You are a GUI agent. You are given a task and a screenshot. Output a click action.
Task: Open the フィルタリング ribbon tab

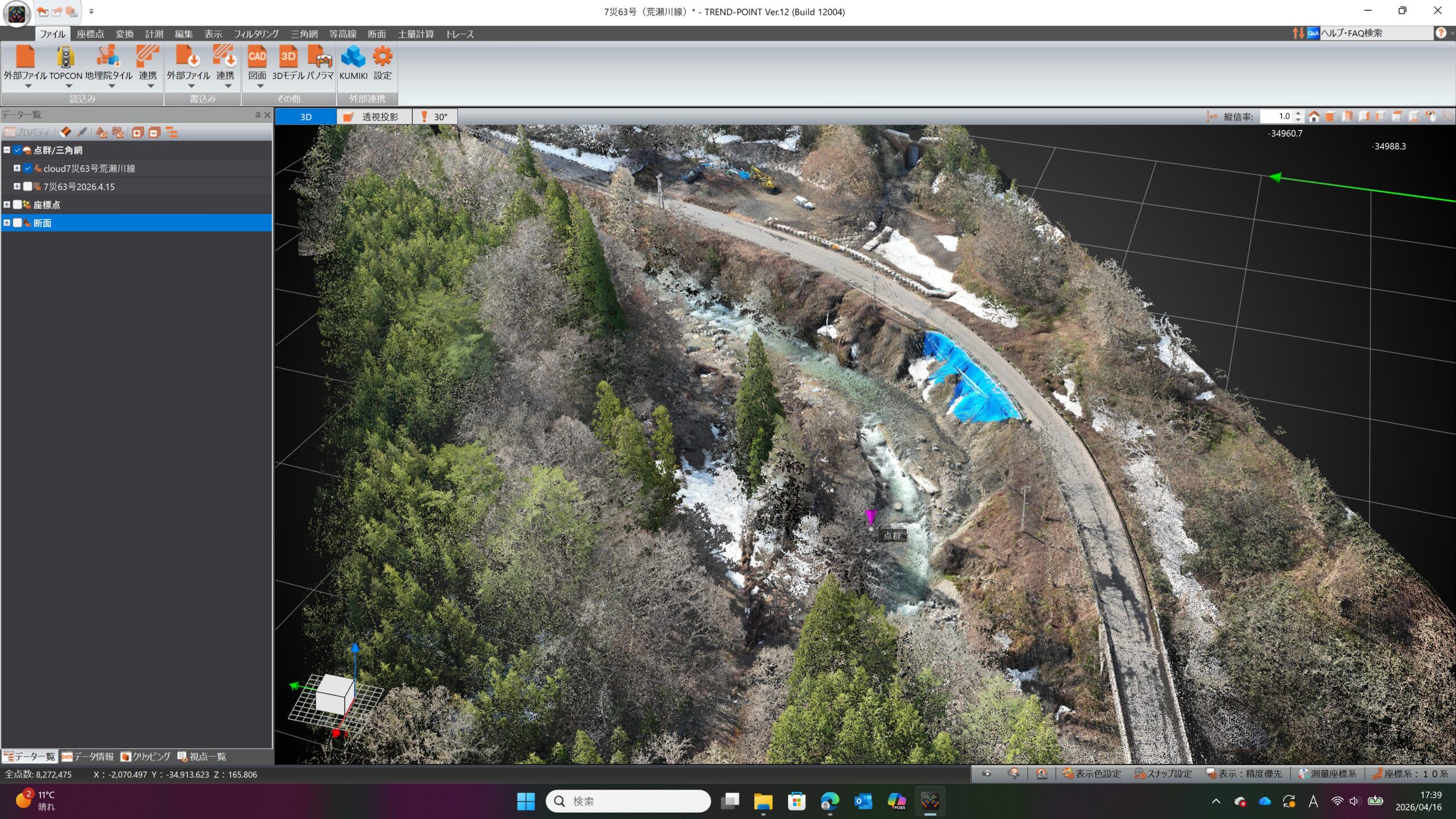click(x=256, y=34)
